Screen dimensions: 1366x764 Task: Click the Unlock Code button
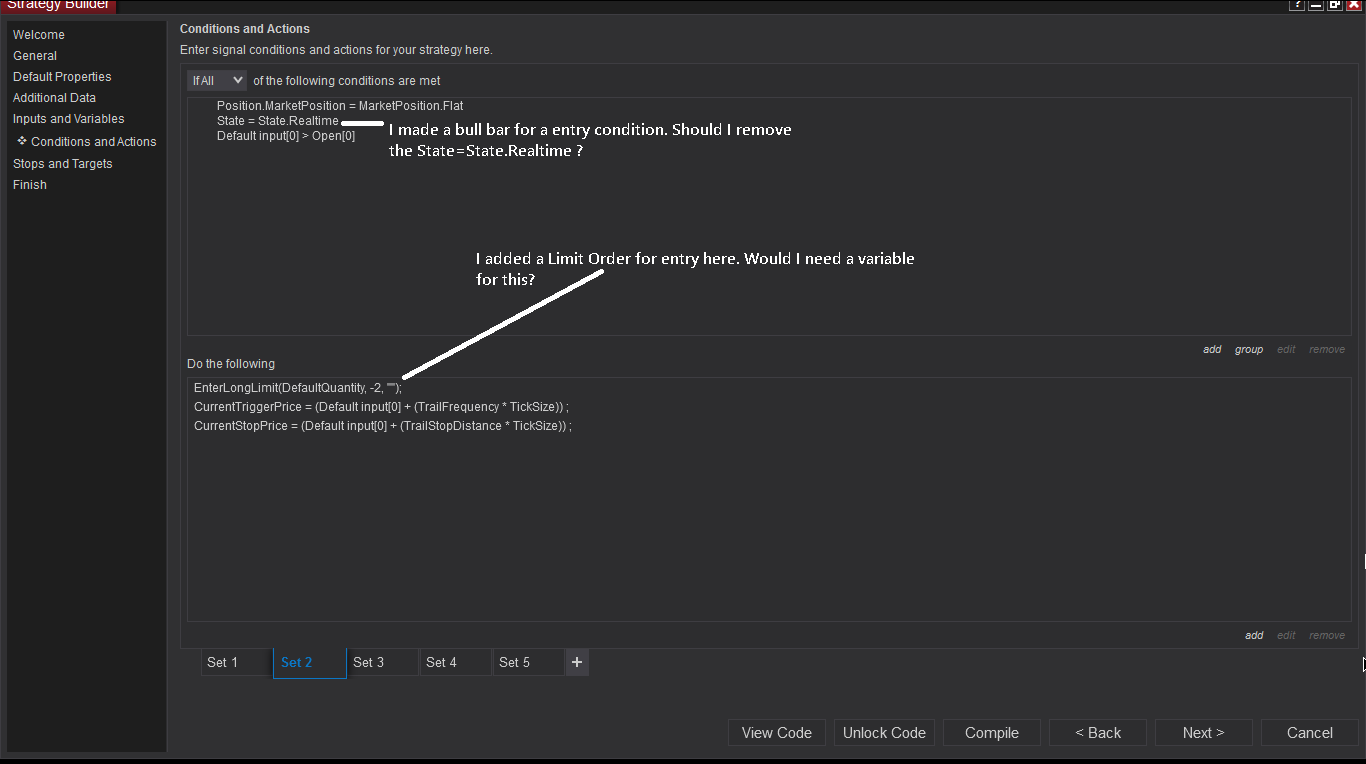(x=884, y=733)
